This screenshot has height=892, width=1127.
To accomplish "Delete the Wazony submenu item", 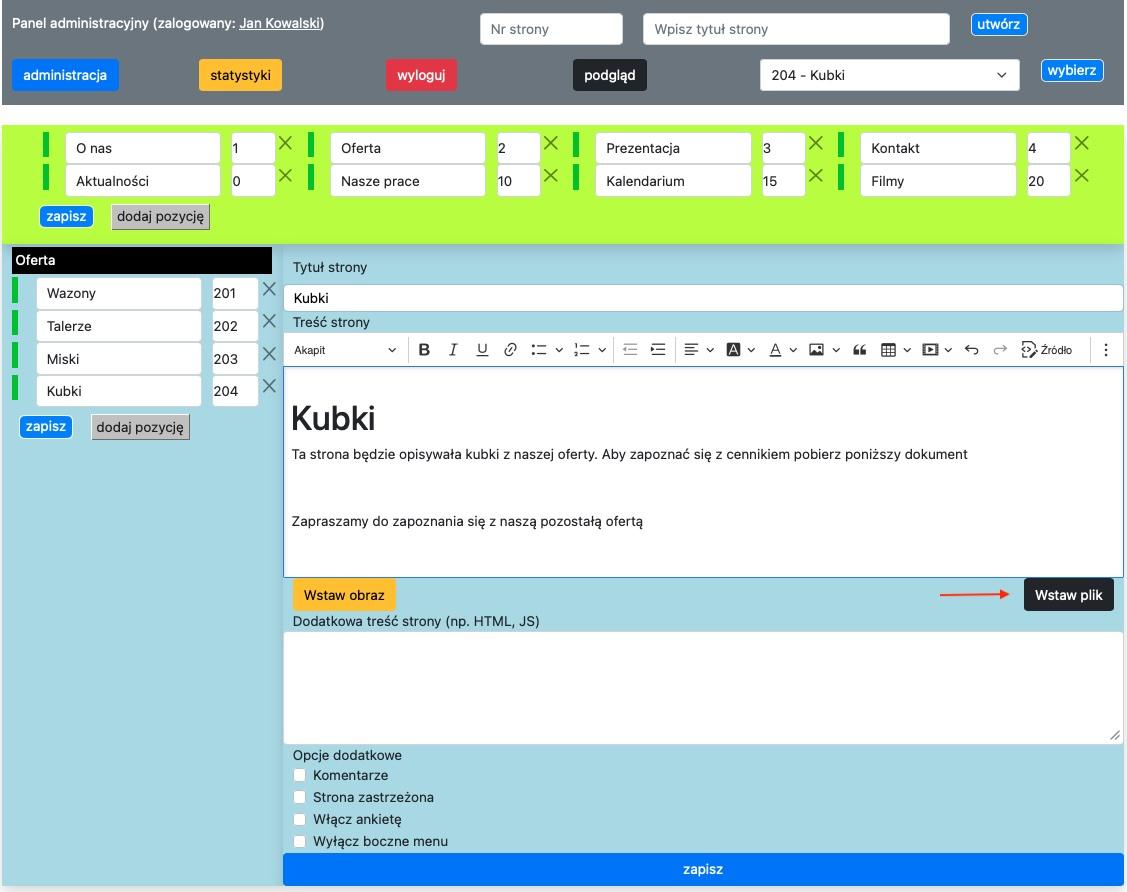I will (x=269, y=289).
